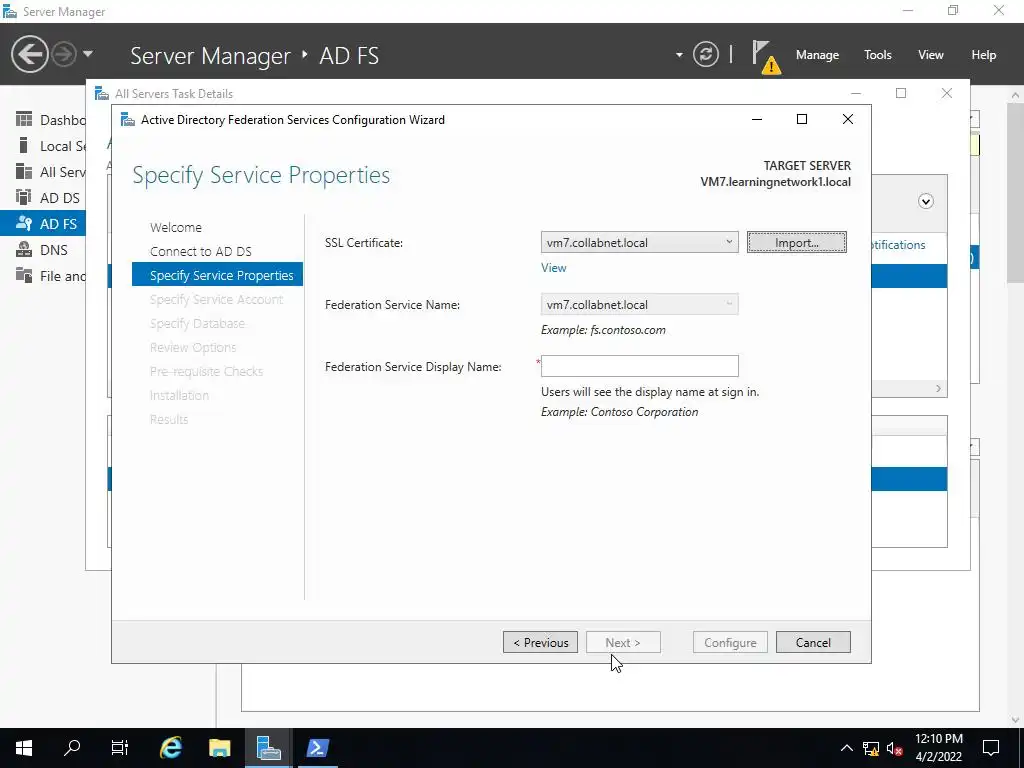Select File and Storage Services icon
Screen dimensions: 1024x768
pyautogui.click(x=24, y=276)
